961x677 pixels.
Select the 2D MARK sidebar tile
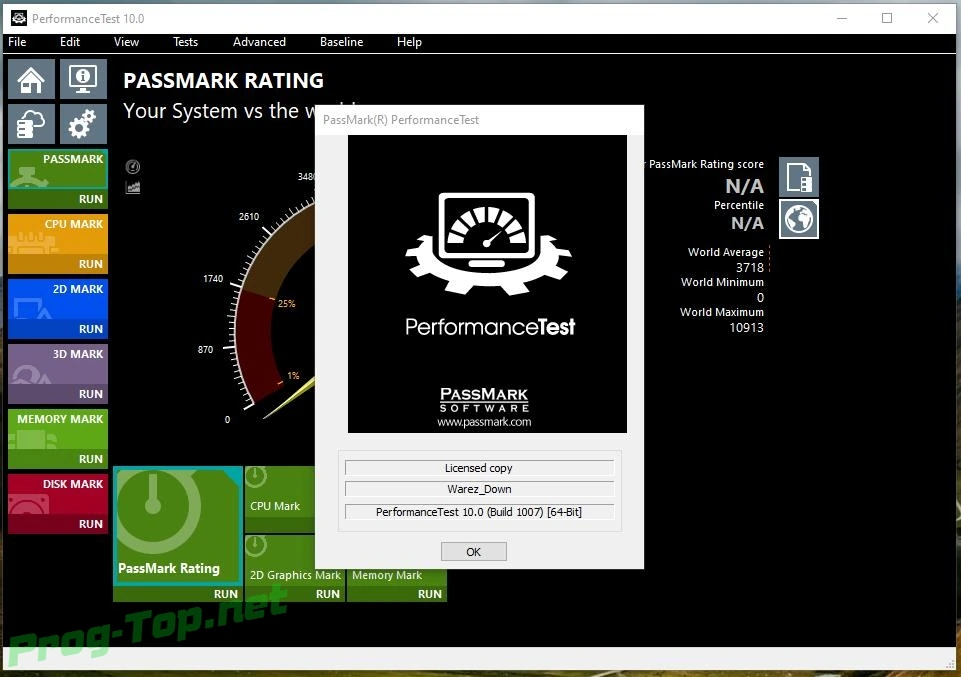coord(58,300)
